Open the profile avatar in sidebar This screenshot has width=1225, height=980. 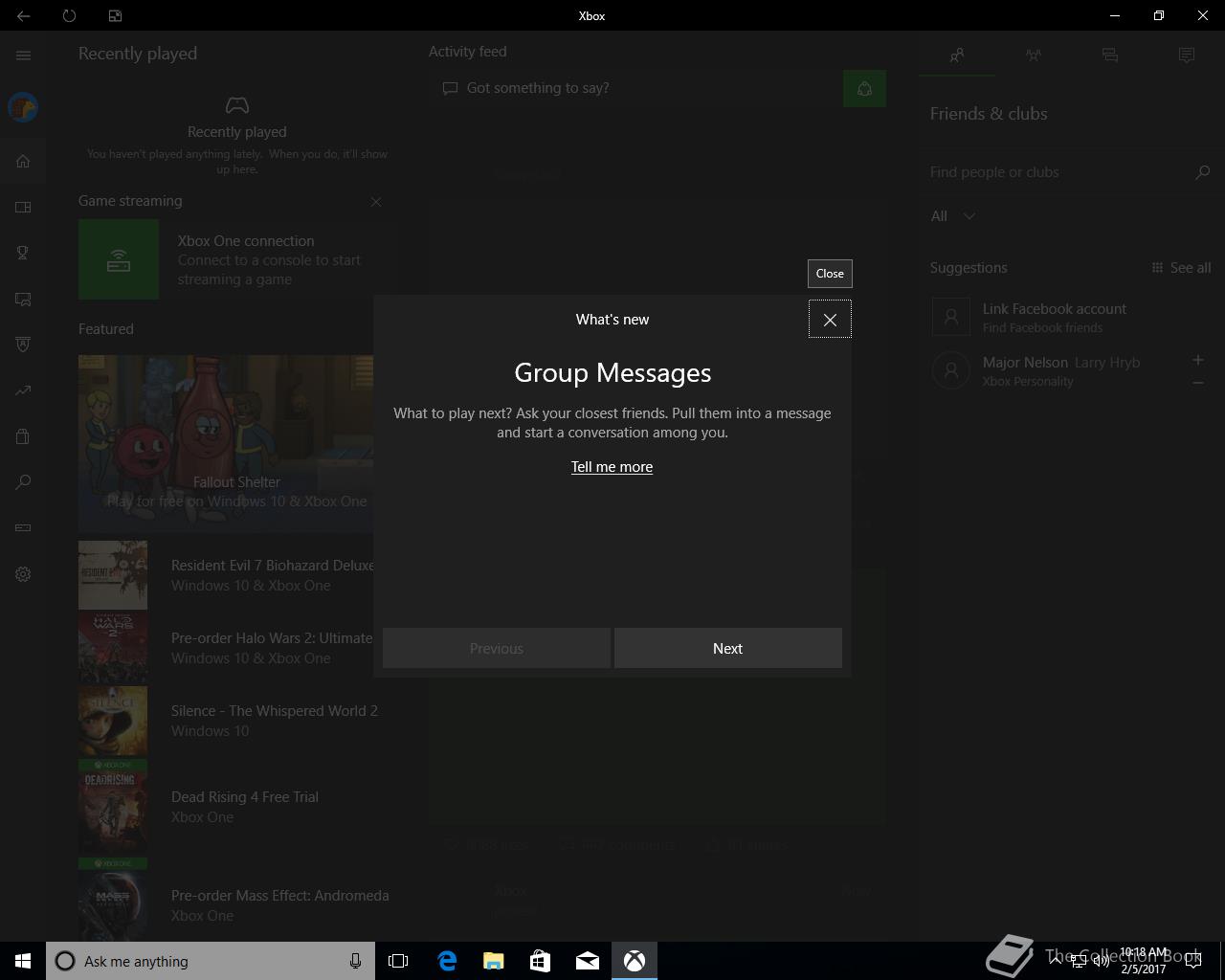coord(23,107)
